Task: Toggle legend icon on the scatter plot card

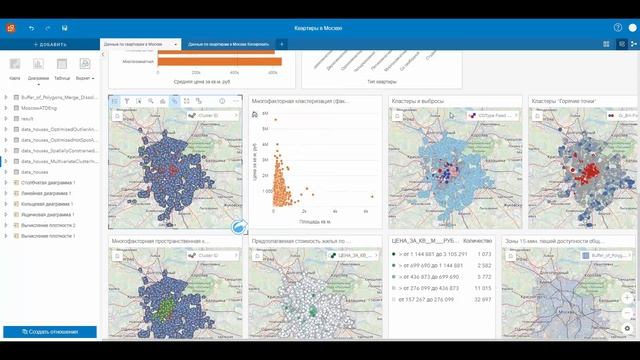Action: 255,115
